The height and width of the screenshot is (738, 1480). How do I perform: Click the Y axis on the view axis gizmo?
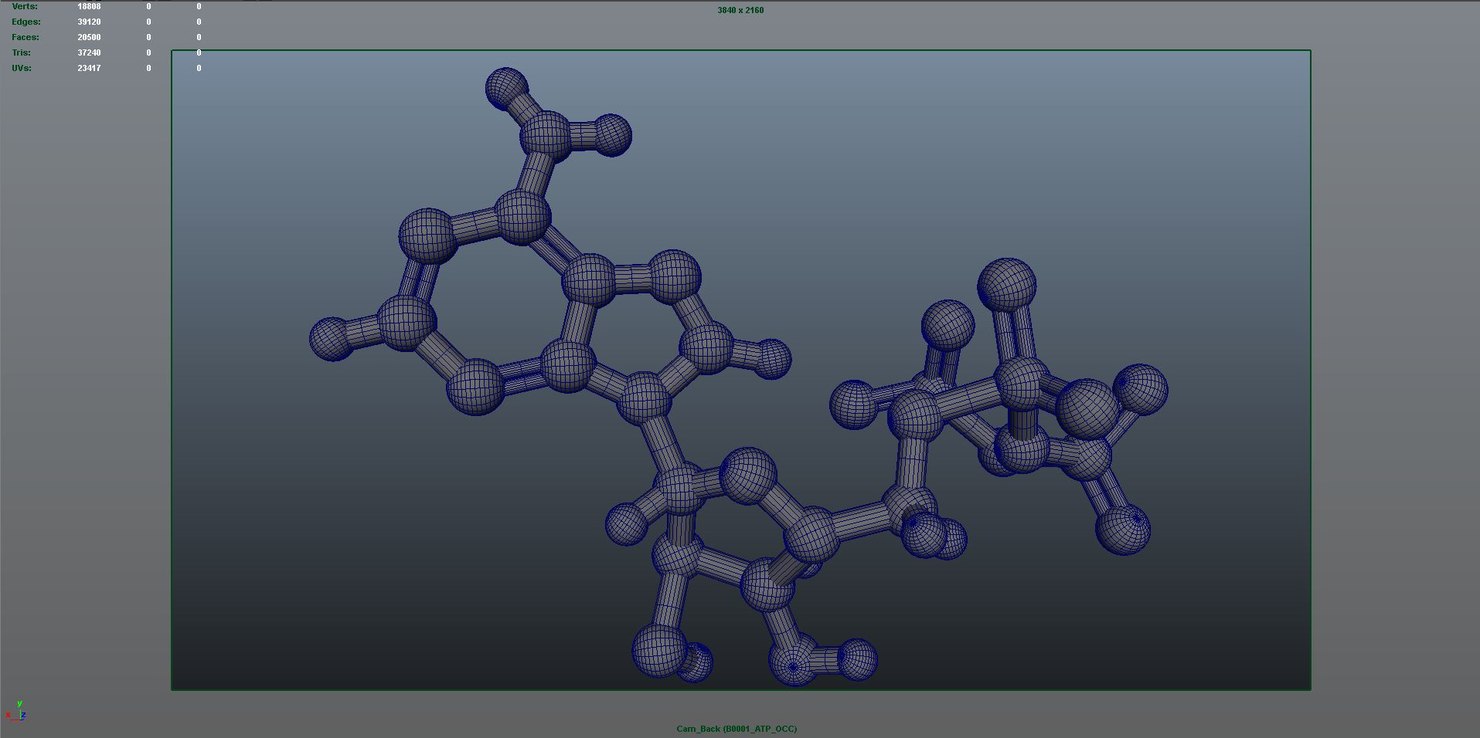(x=19, y=703)
